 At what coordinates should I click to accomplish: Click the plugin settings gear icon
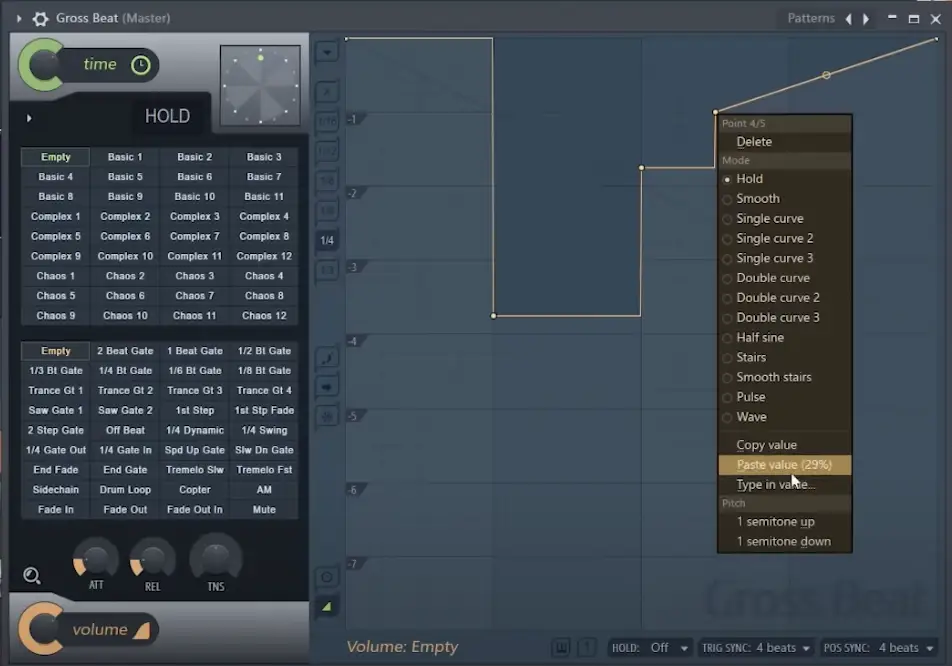click(x=40, y=18)
